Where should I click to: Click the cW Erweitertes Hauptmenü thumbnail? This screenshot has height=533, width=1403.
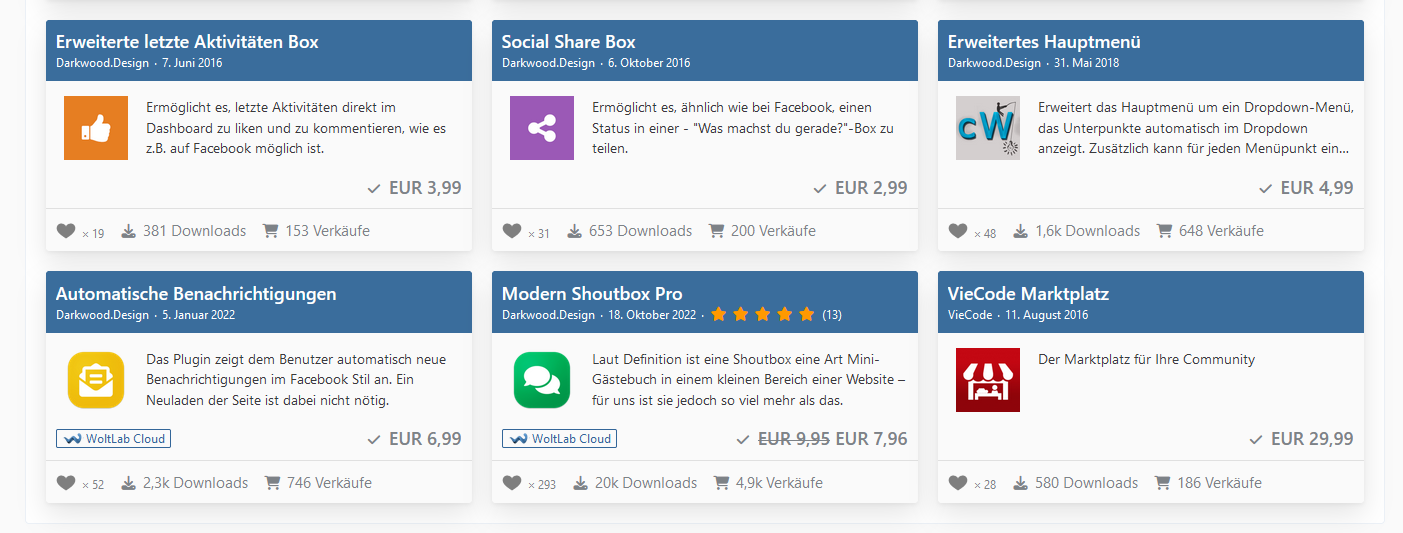pyautogui.click(x=988, y=128)
